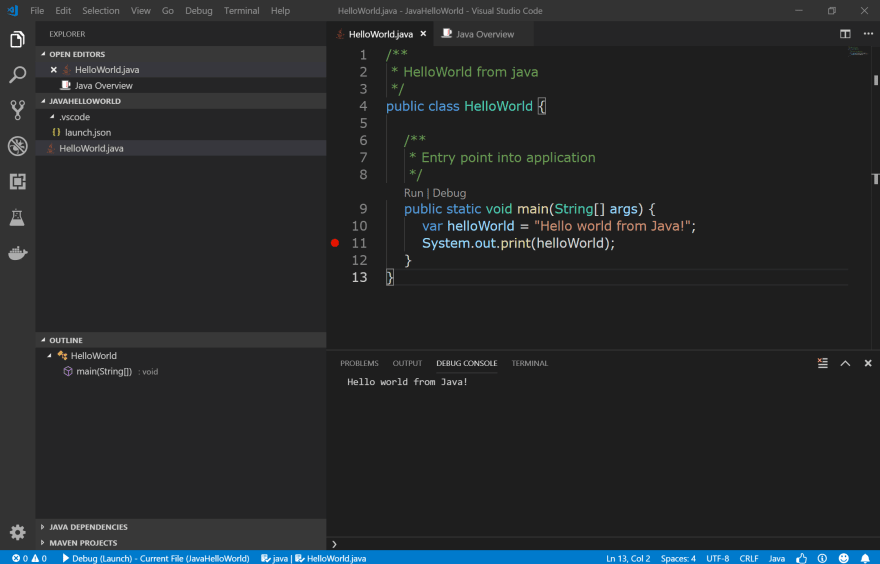The height and width of the screenshot is (564, 880).
Task: Open the File menu
Action: pos(37,11)
